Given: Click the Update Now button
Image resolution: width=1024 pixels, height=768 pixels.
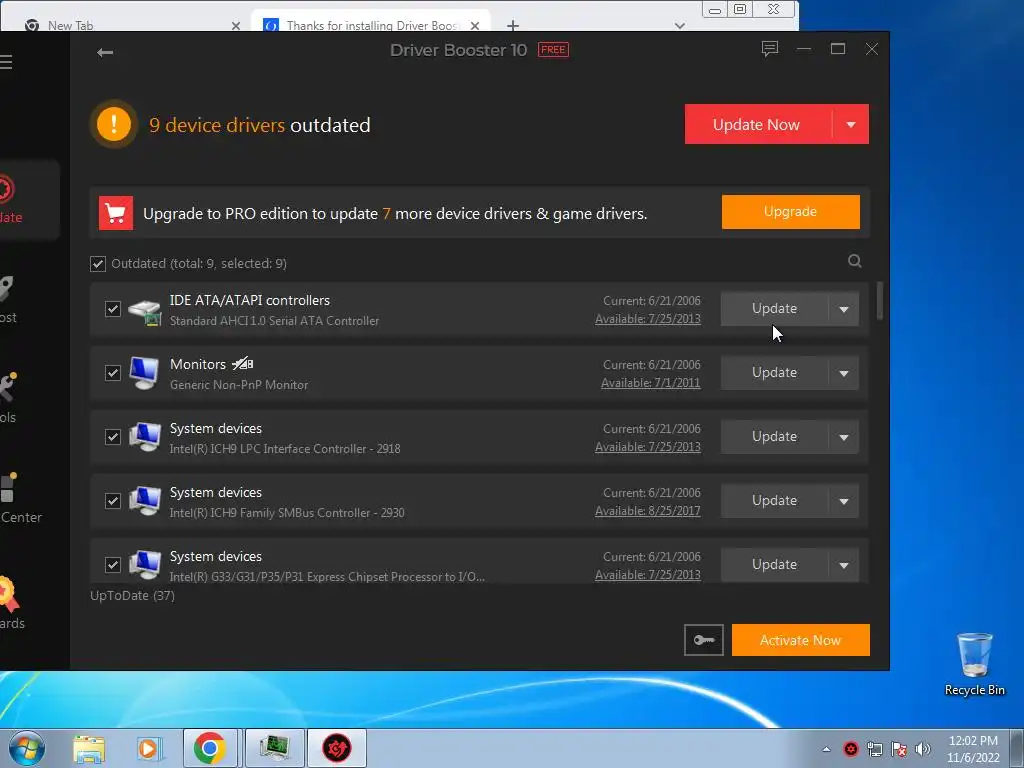Looking at the screenshot, I should click(x=758, y=124).
